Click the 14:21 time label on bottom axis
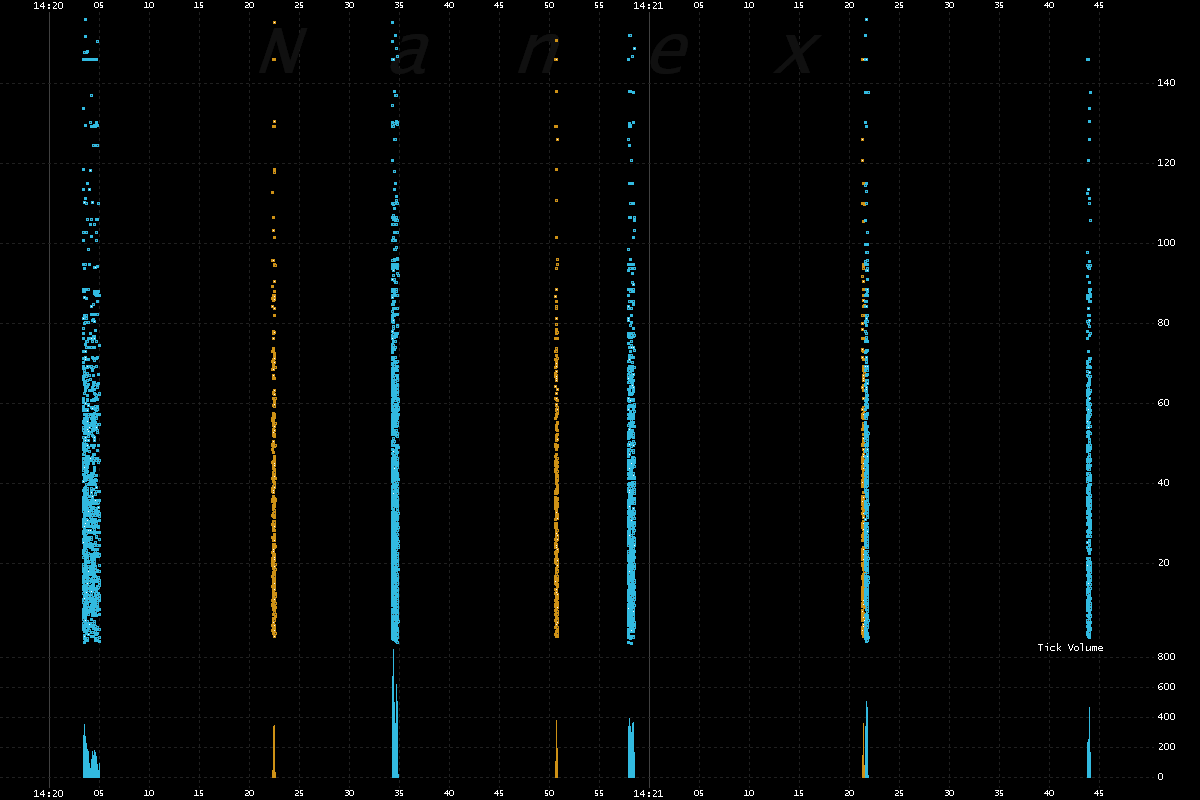Image resolution: width=1200 pixels, height=800 pixels. (x=649, y=793)
